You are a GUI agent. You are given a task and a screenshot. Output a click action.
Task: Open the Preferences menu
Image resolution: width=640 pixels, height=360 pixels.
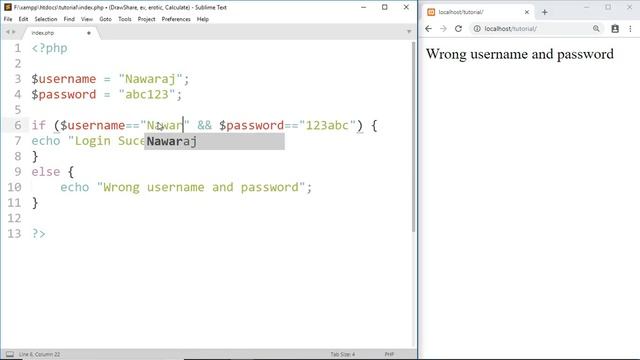176,19
